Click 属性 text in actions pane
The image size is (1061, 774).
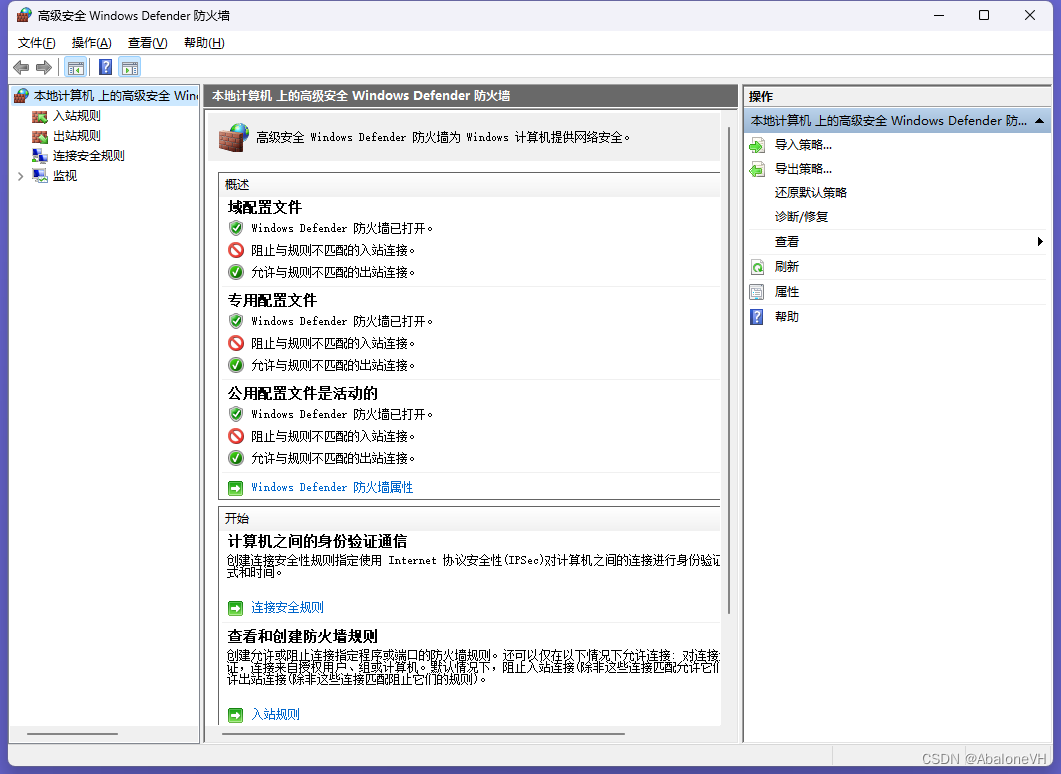point(787,292)
